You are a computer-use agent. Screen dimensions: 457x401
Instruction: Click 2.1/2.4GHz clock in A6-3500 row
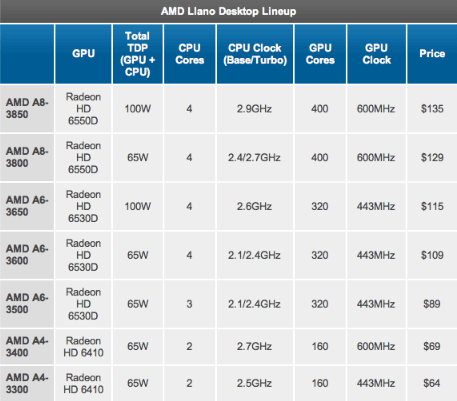tap(254, 304)
